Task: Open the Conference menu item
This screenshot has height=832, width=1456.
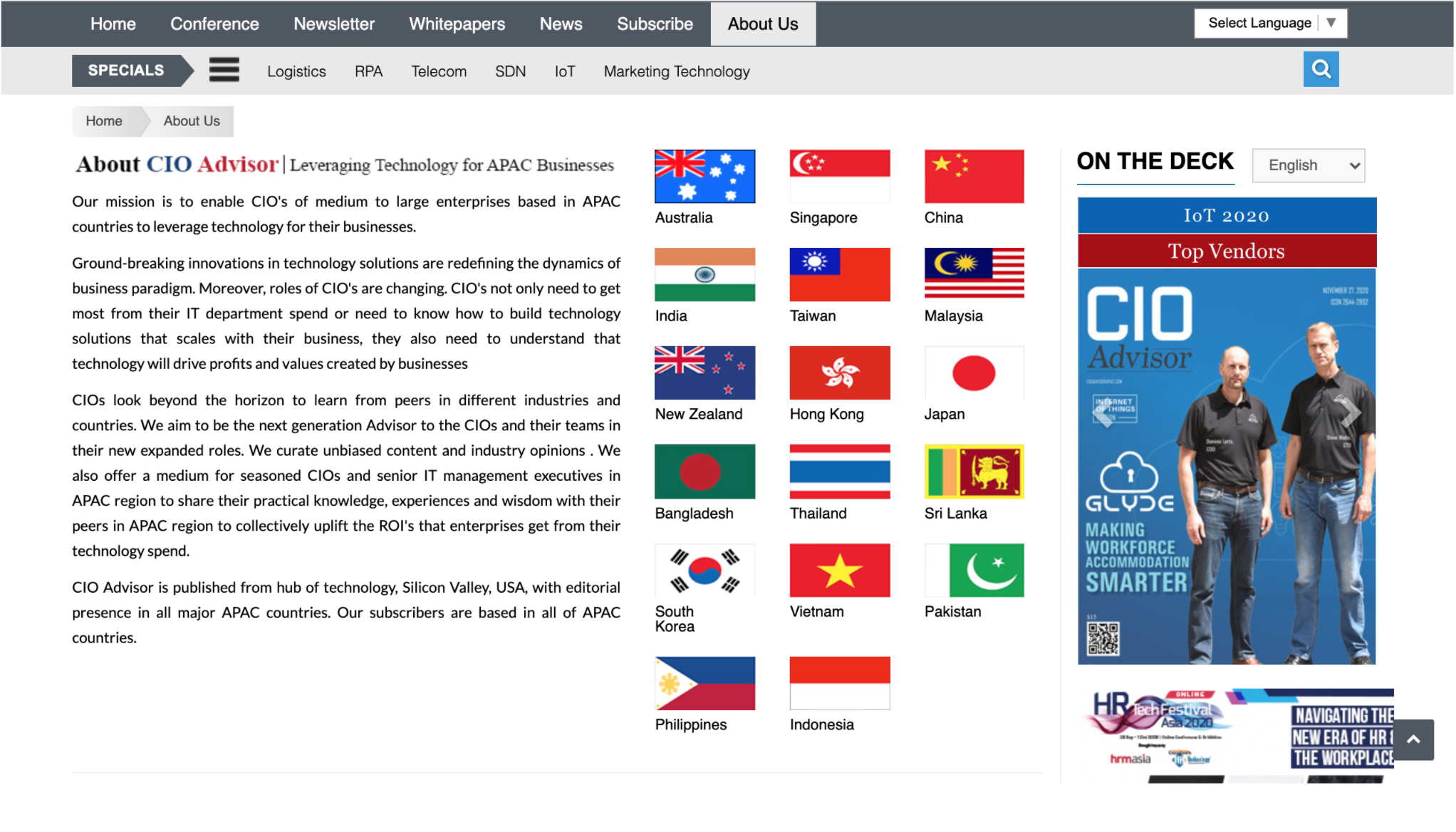Action: [x=214, y=24]
